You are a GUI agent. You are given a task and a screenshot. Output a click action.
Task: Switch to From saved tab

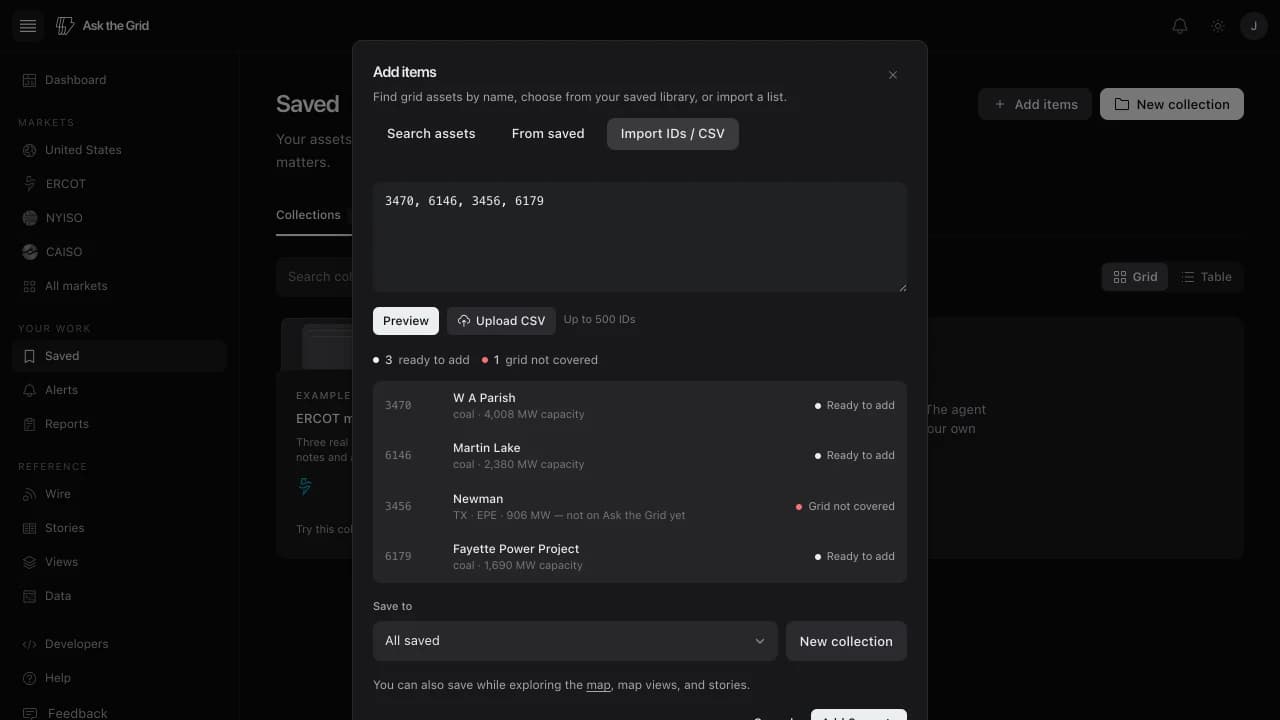pos(548,134)
